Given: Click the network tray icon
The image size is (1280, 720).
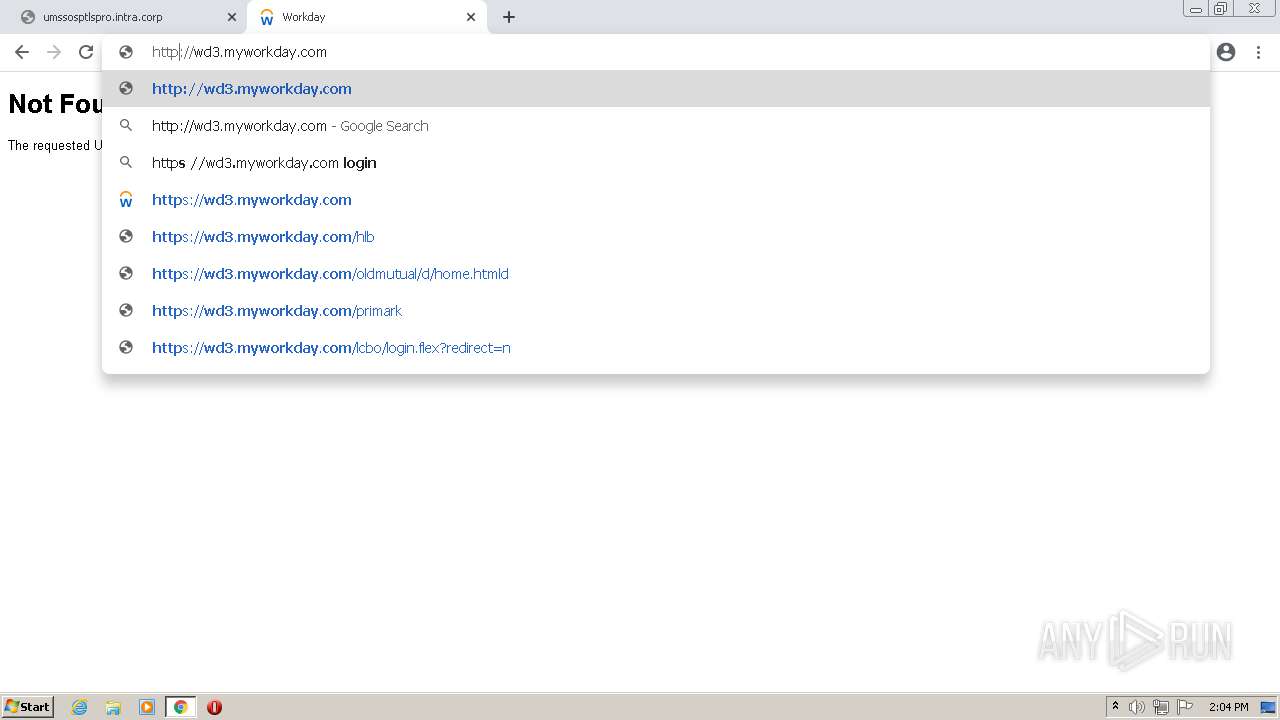Looking at the screenshot, I should click(1161, 707).
